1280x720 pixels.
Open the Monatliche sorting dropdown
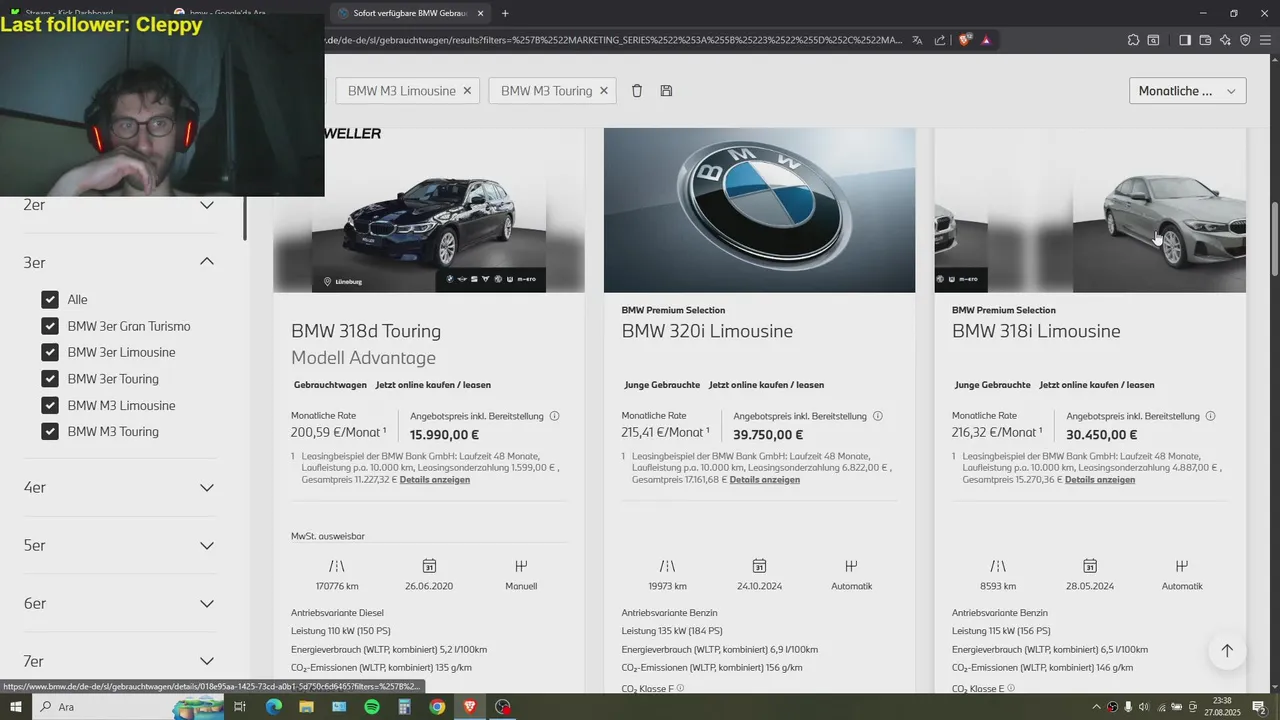pos(1187,91)
